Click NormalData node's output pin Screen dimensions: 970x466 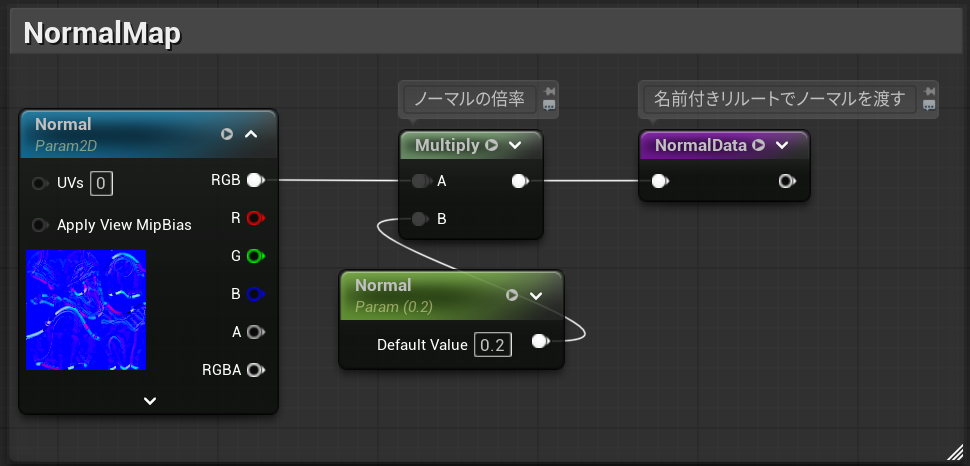pos(787,181)
